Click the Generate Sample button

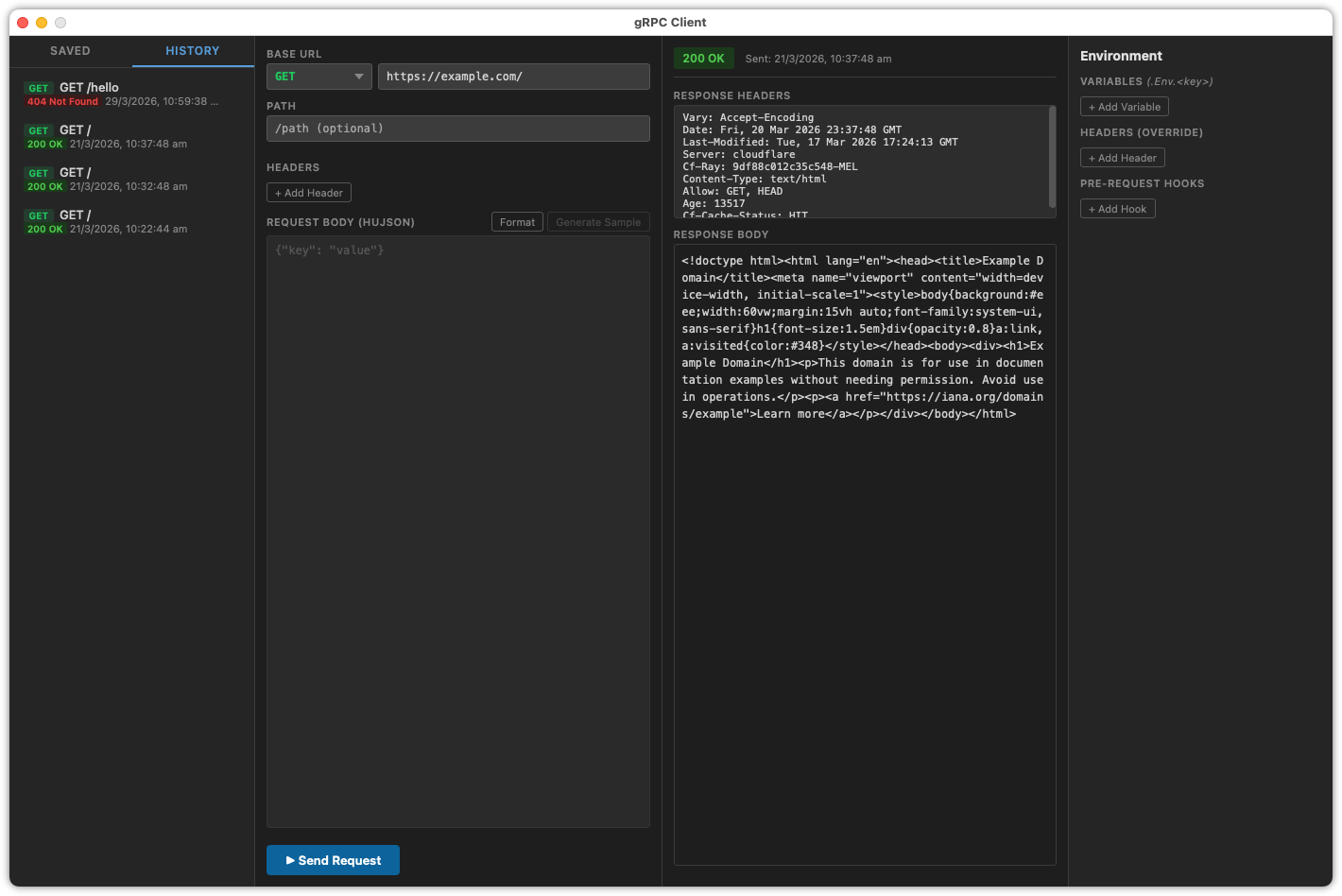pos(598,222)
